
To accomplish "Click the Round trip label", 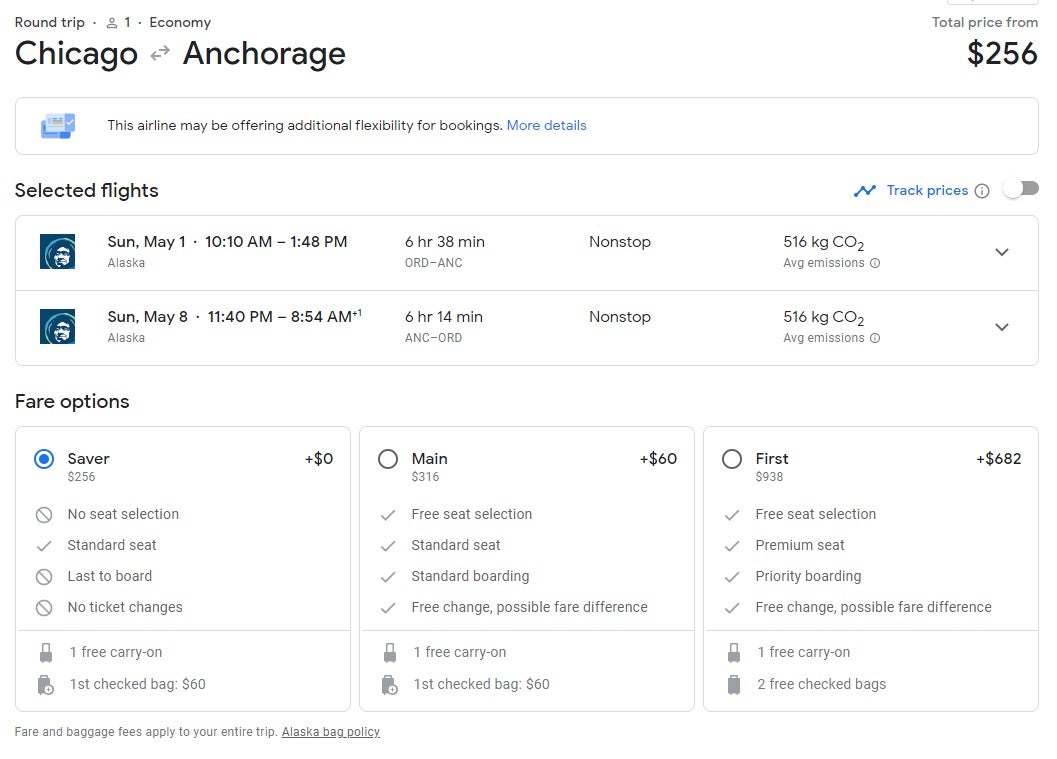I will click(x=50, y=22).
